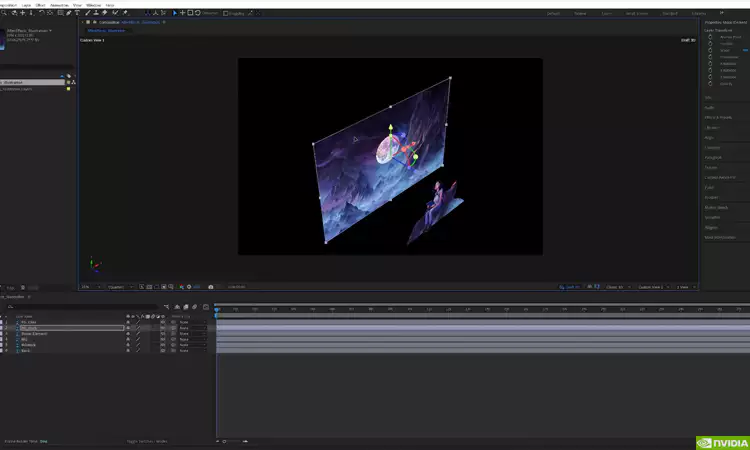750x450 pixels.
Task: Open the Classic 3D renderer dropdown
Action: tap(618, 287)
